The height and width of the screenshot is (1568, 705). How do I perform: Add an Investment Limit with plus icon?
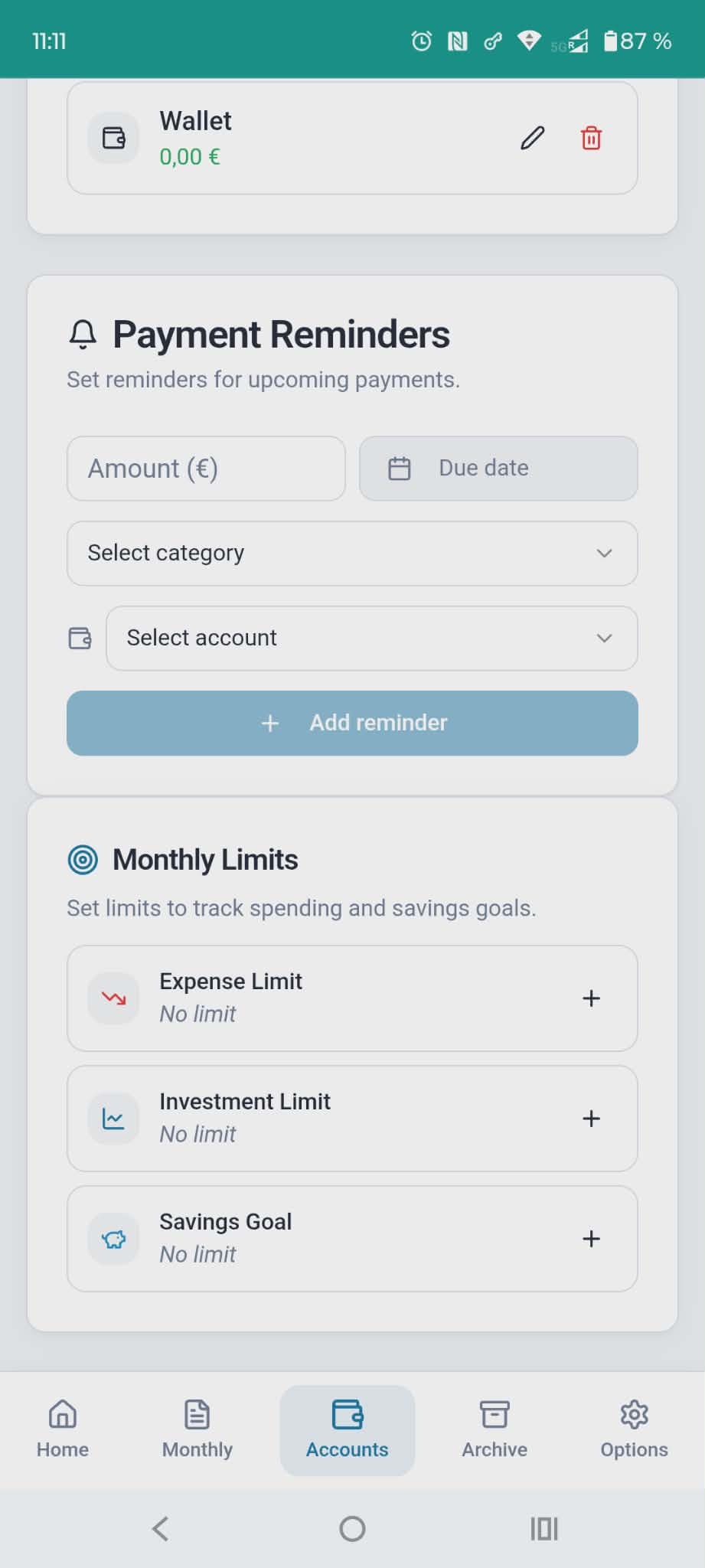click(591, 1119)
